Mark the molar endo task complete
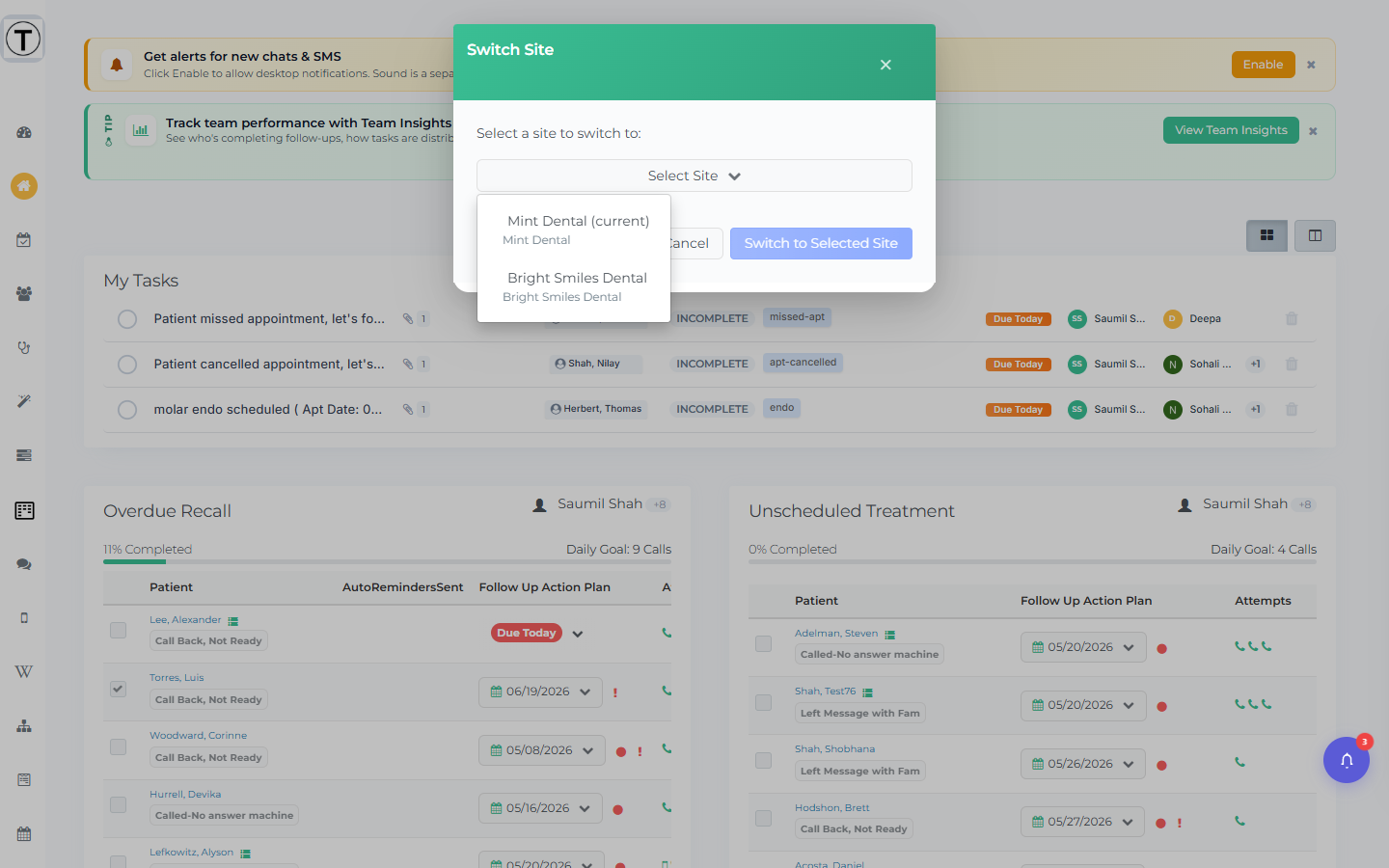Viewport: 1389px width, 868px height. pyautogui.click(x=127, y=410)
